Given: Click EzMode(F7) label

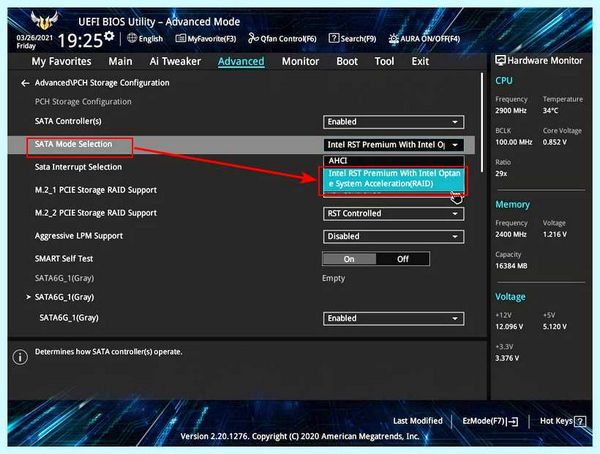Looking at the screenshot, I should (484, 421).
